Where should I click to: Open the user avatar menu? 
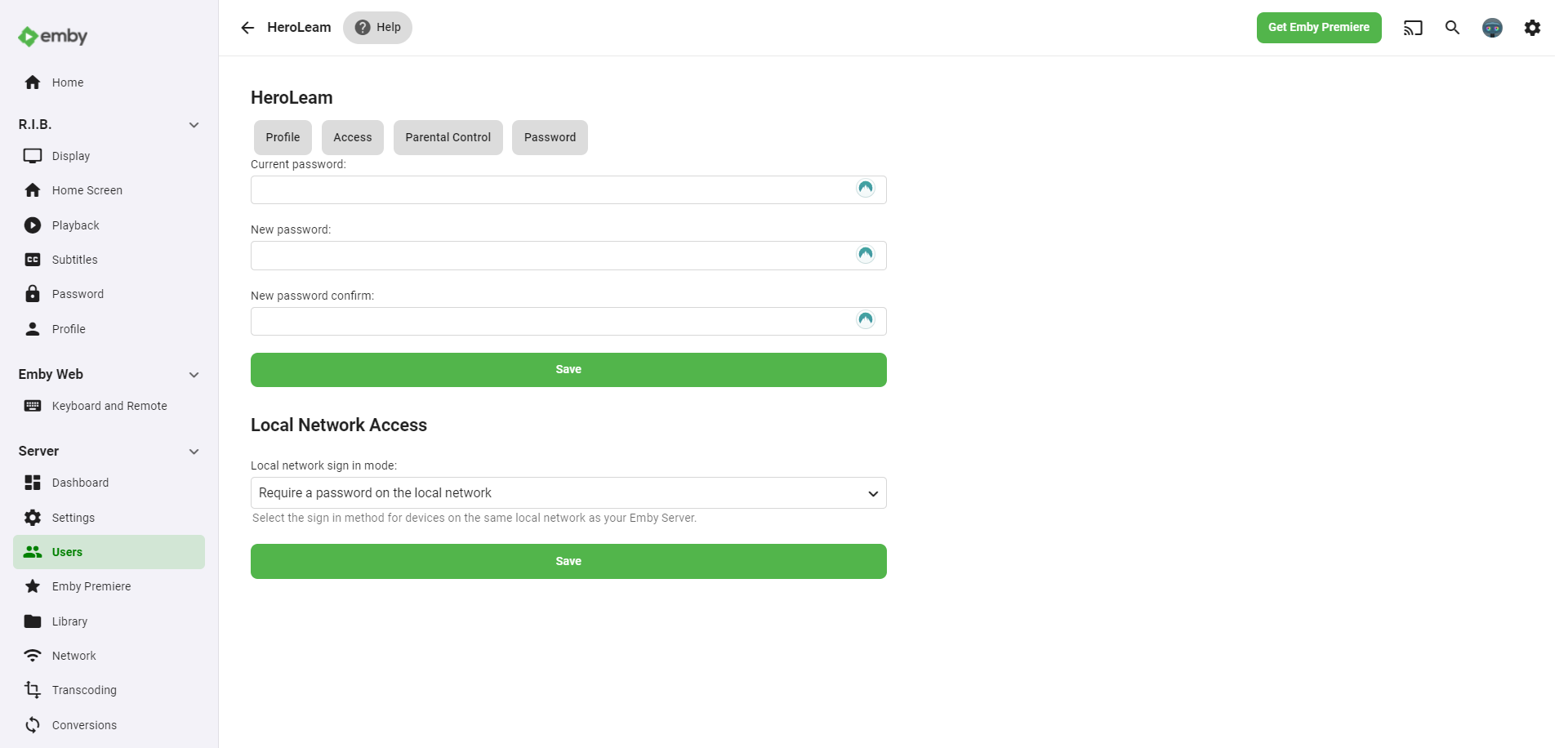1492,28
